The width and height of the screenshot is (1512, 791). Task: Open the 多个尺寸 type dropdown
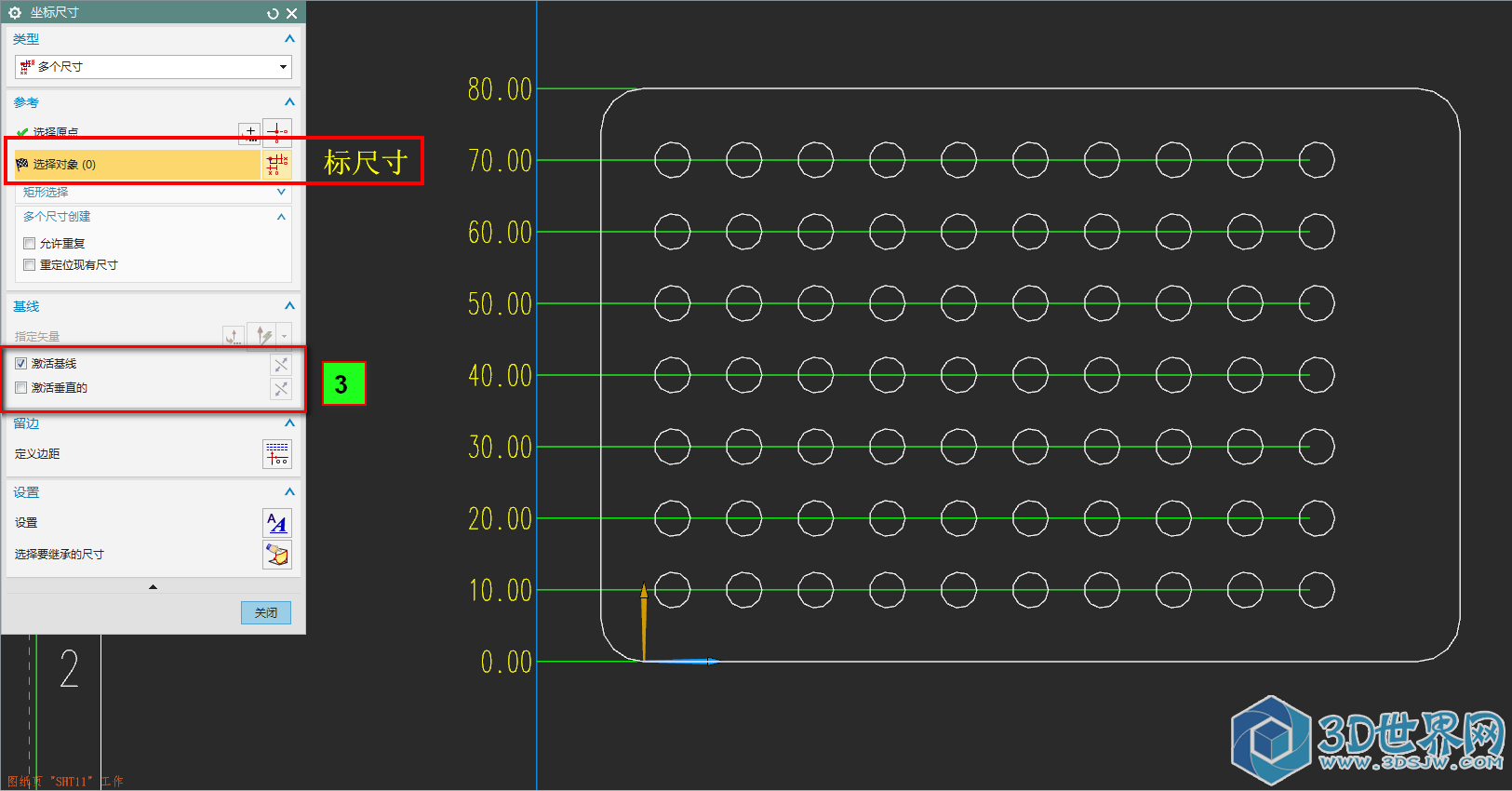click(154, 67)
